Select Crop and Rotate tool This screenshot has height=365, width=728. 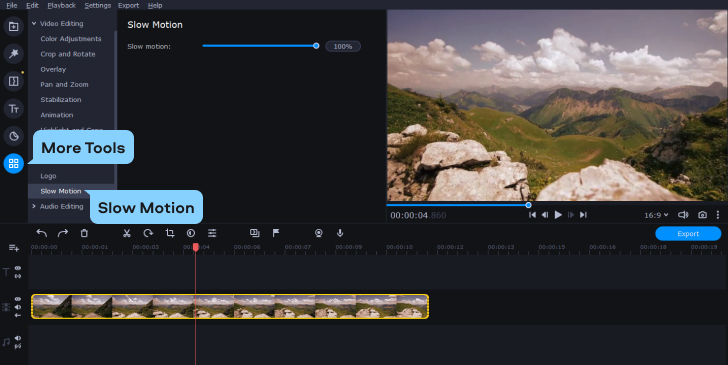point(68,54)
